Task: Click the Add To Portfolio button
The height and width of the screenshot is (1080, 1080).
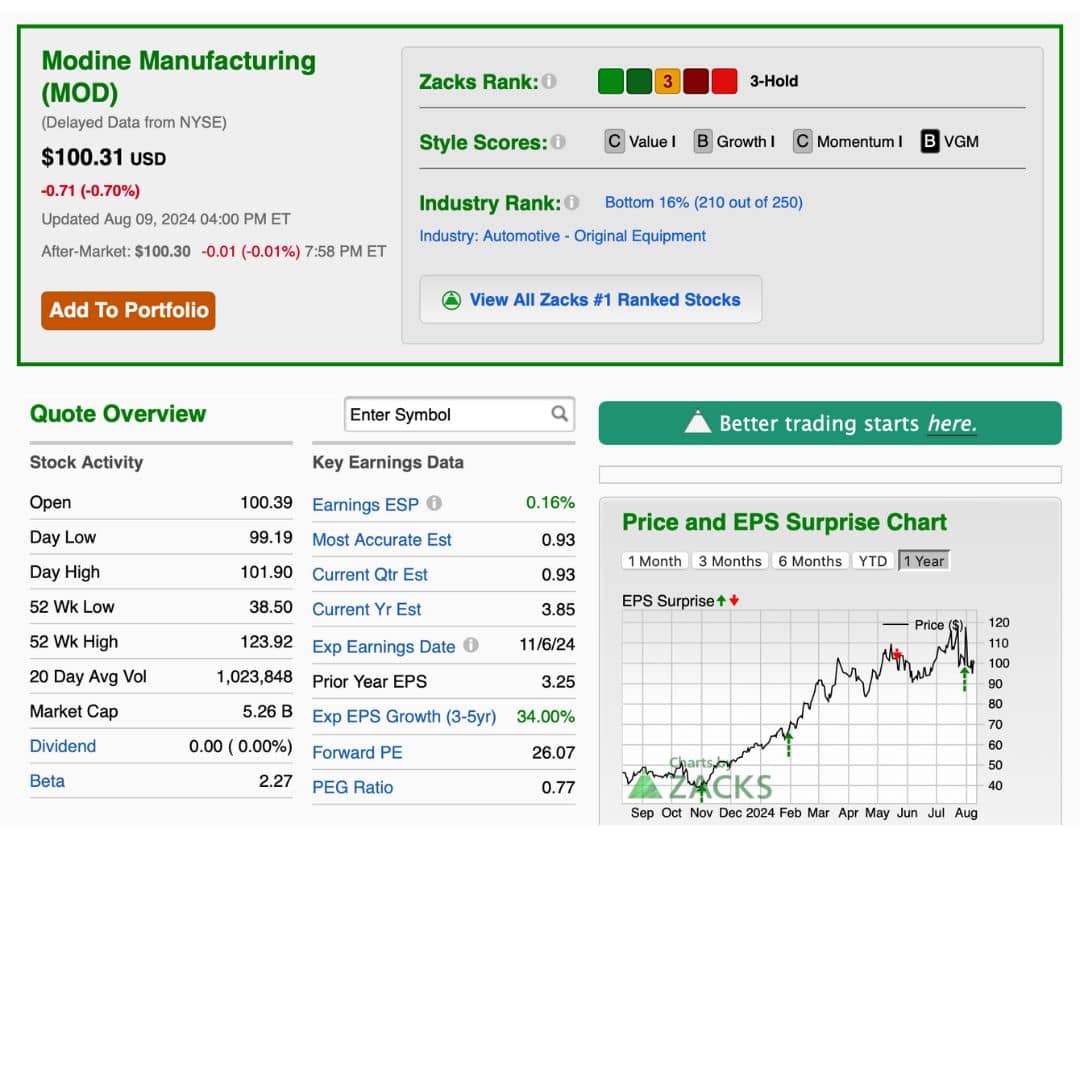Action: click(128, 311)
